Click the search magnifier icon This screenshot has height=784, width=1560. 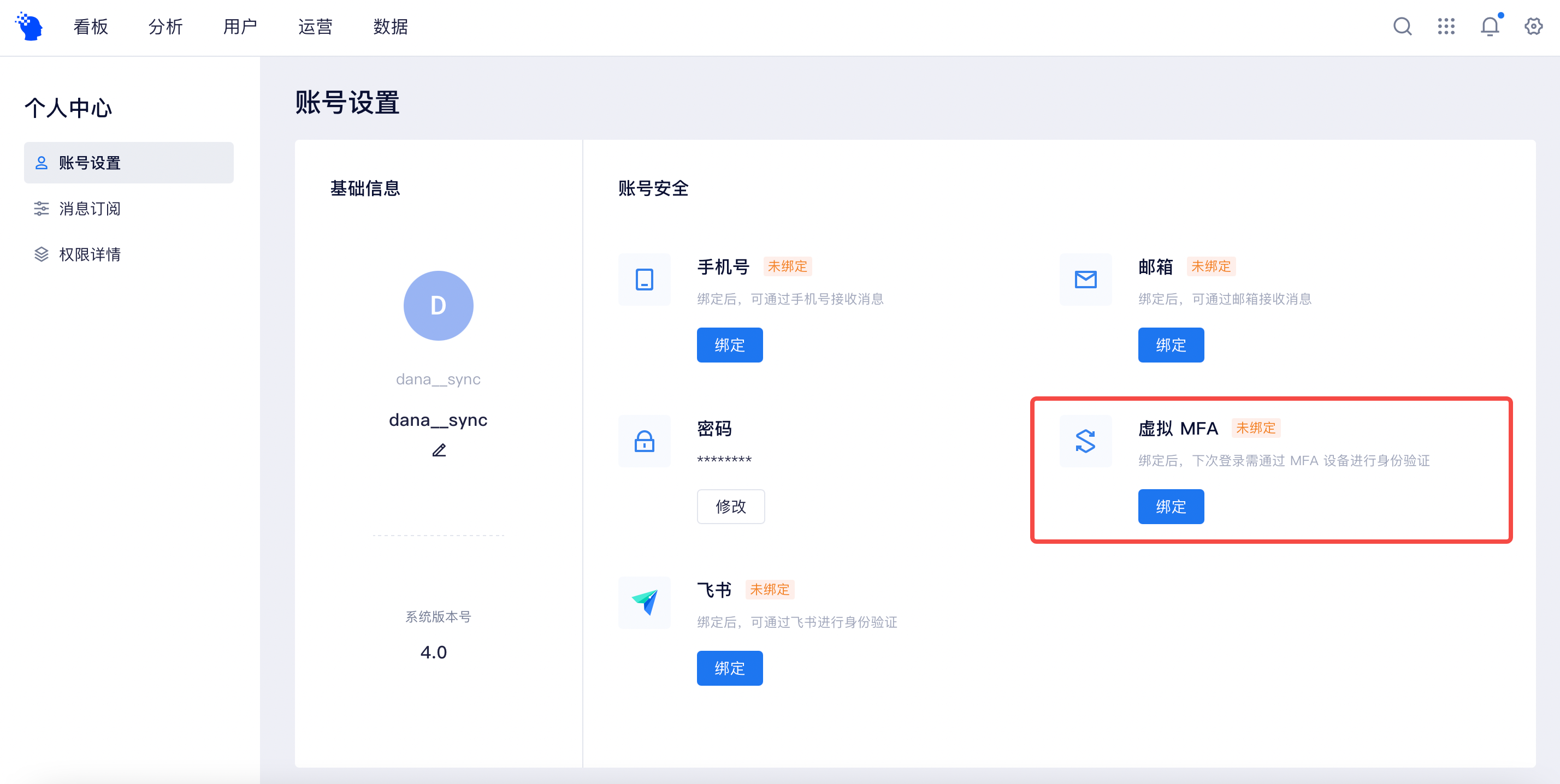click(1402, 27)
